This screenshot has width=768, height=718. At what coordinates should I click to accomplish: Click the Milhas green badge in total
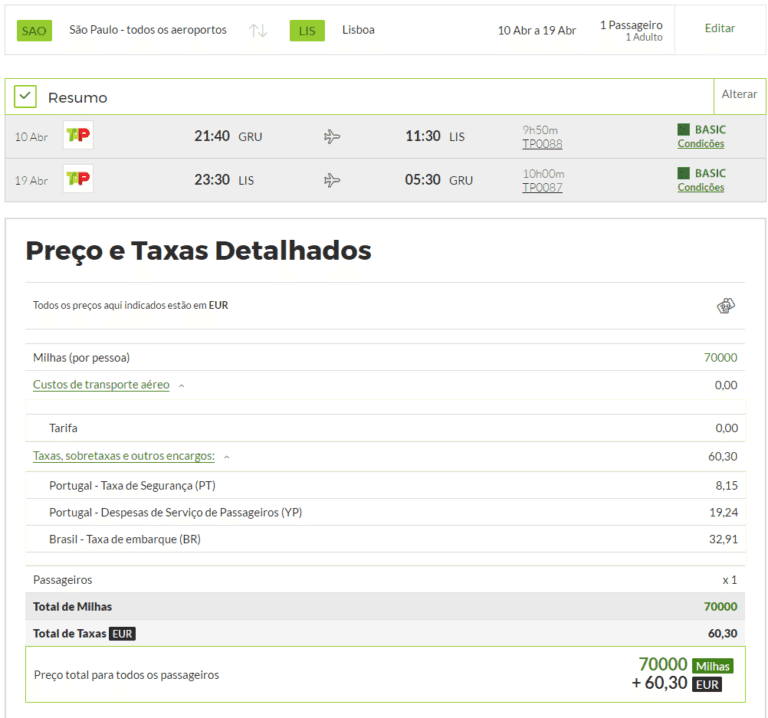pyautogui.click(x=712, y=666)
